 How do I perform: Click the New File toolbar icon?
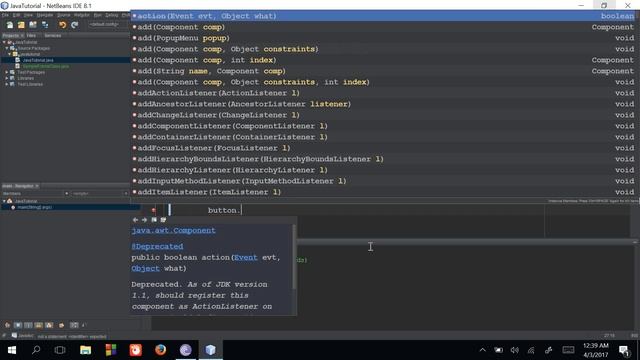pos(9,25)
